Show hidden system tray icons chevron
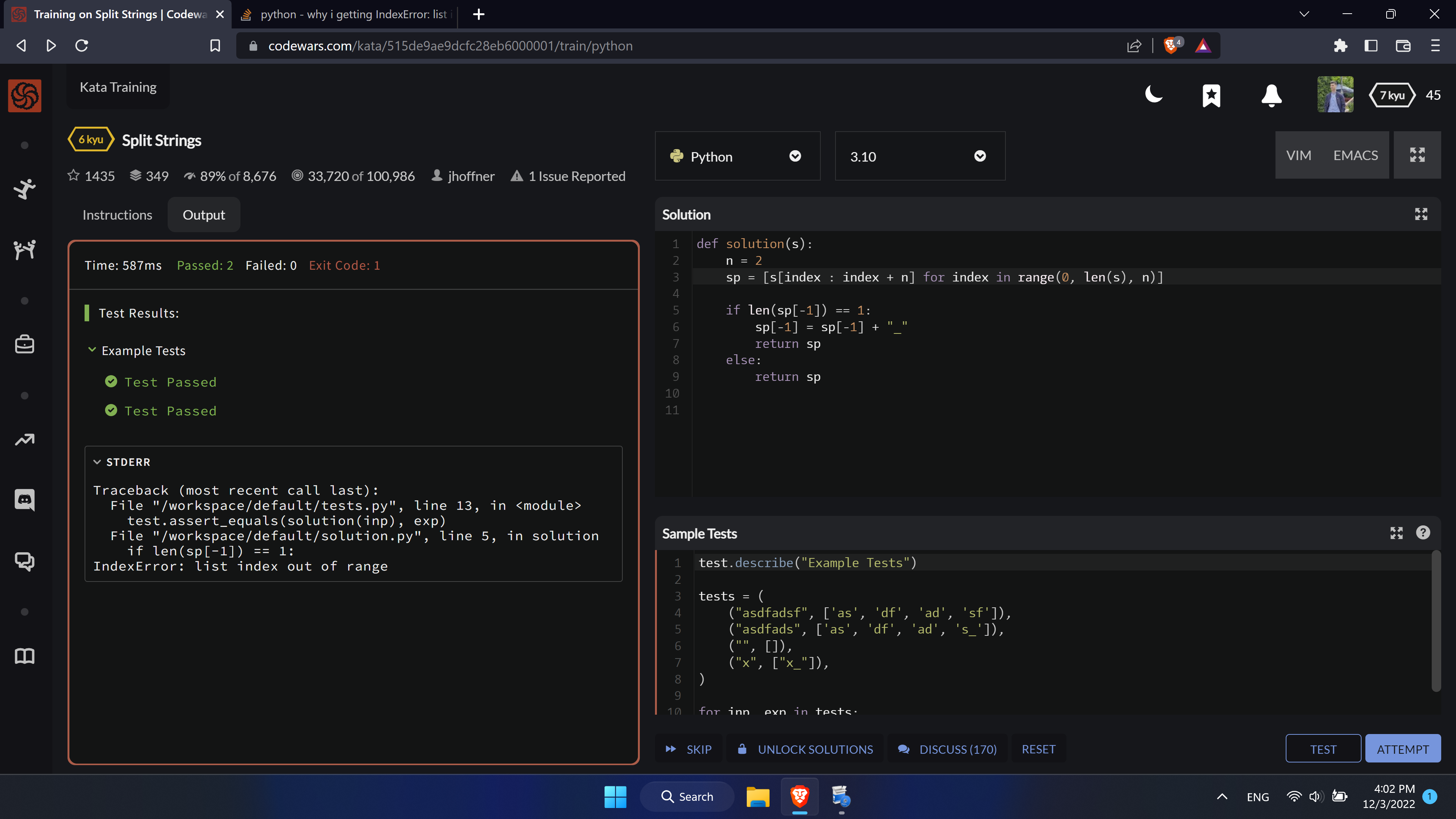This screenshot has height=819, width=1456. [1222, 797]
